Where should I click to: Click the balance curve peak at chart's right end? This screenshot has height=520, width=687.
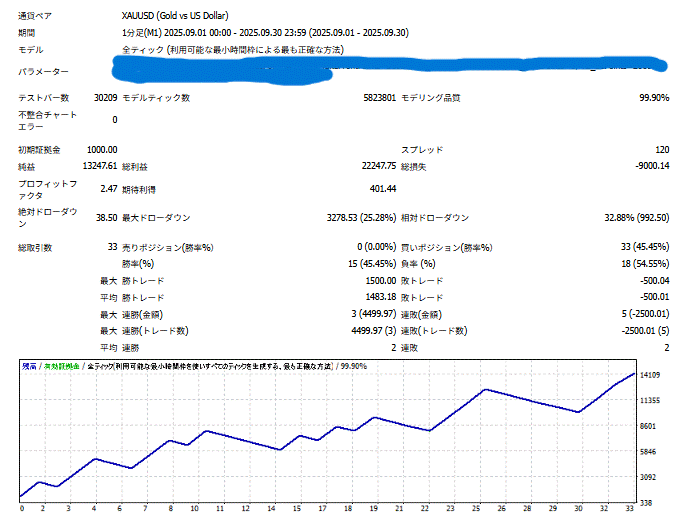pyautogui.click(x=632, y=374)
